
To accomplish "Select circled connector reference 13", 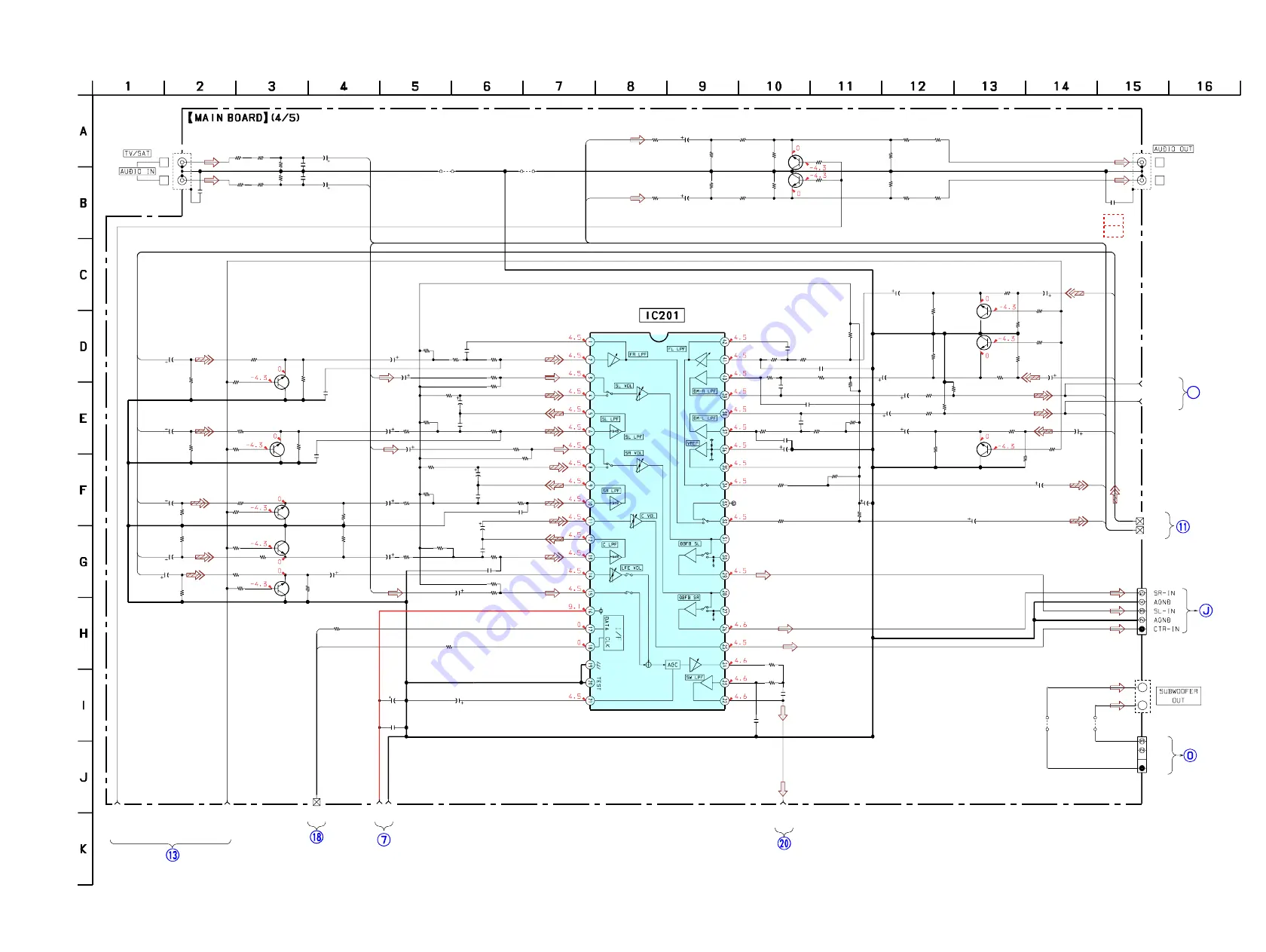I will 173,855.
